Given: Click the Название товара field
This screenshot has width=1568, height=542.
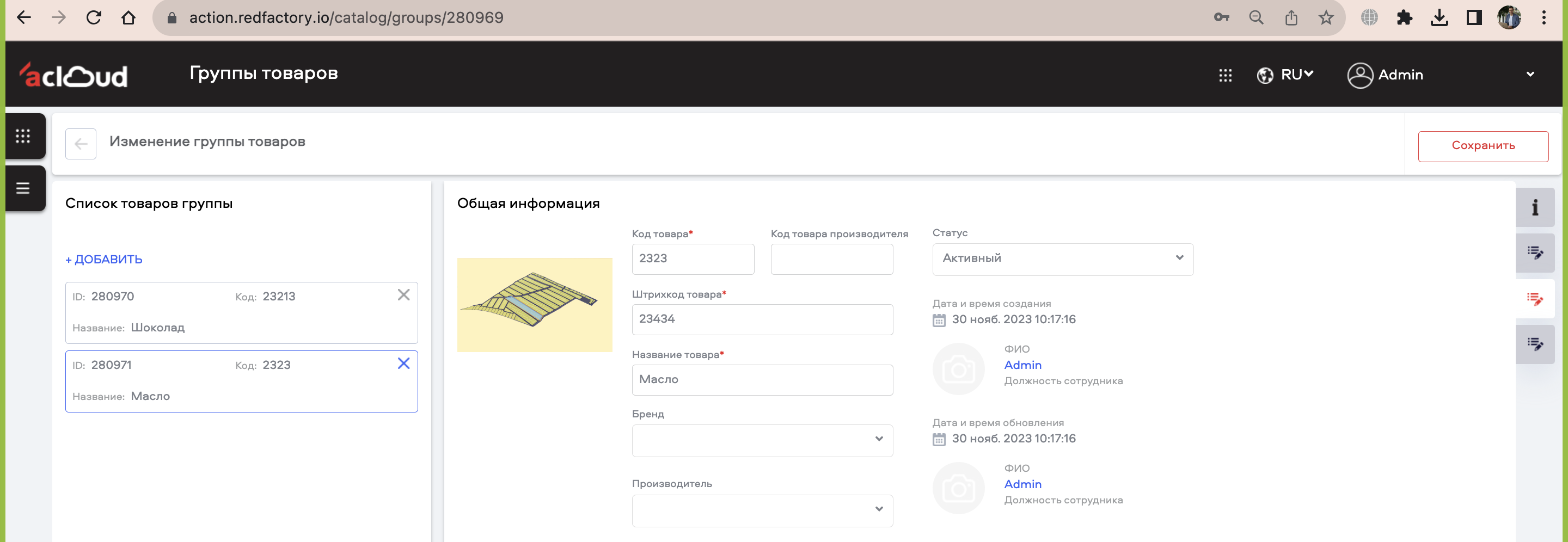Looking at the screenshot, I should point(762,380).
